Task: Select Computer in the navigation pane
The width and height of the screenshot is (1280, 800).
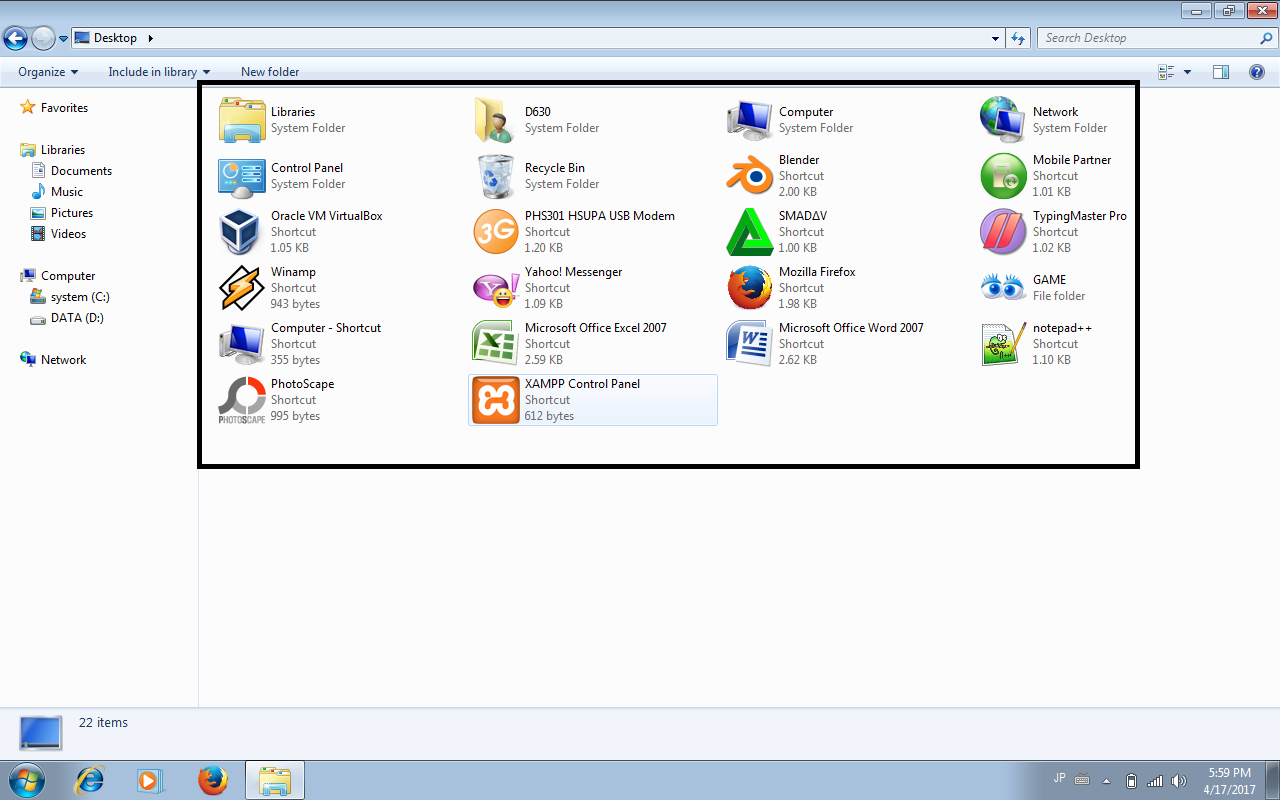Action: pyautogui.click(x=68, y=276)
